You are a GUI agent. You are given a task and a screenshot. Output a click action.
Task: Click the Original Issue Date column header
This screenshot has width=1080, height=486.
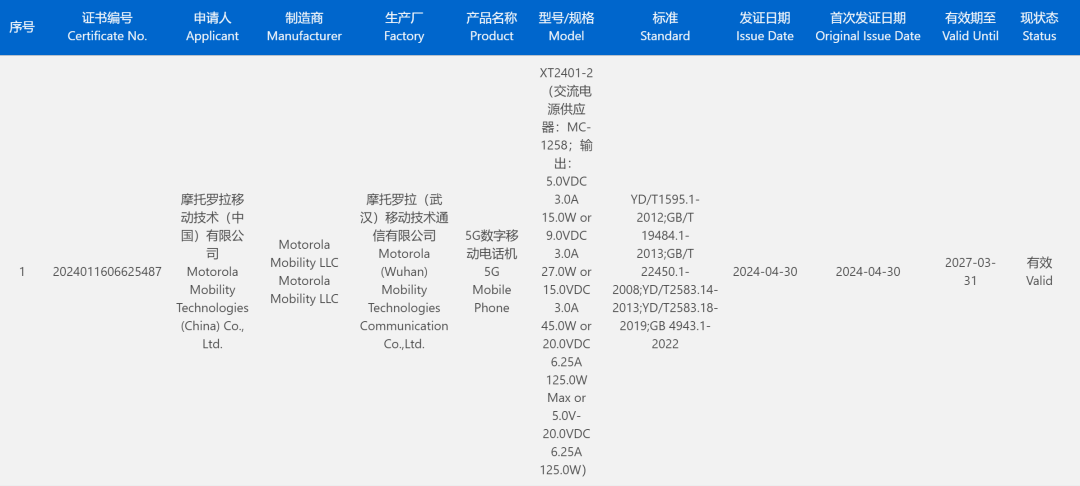click(868, 28)
